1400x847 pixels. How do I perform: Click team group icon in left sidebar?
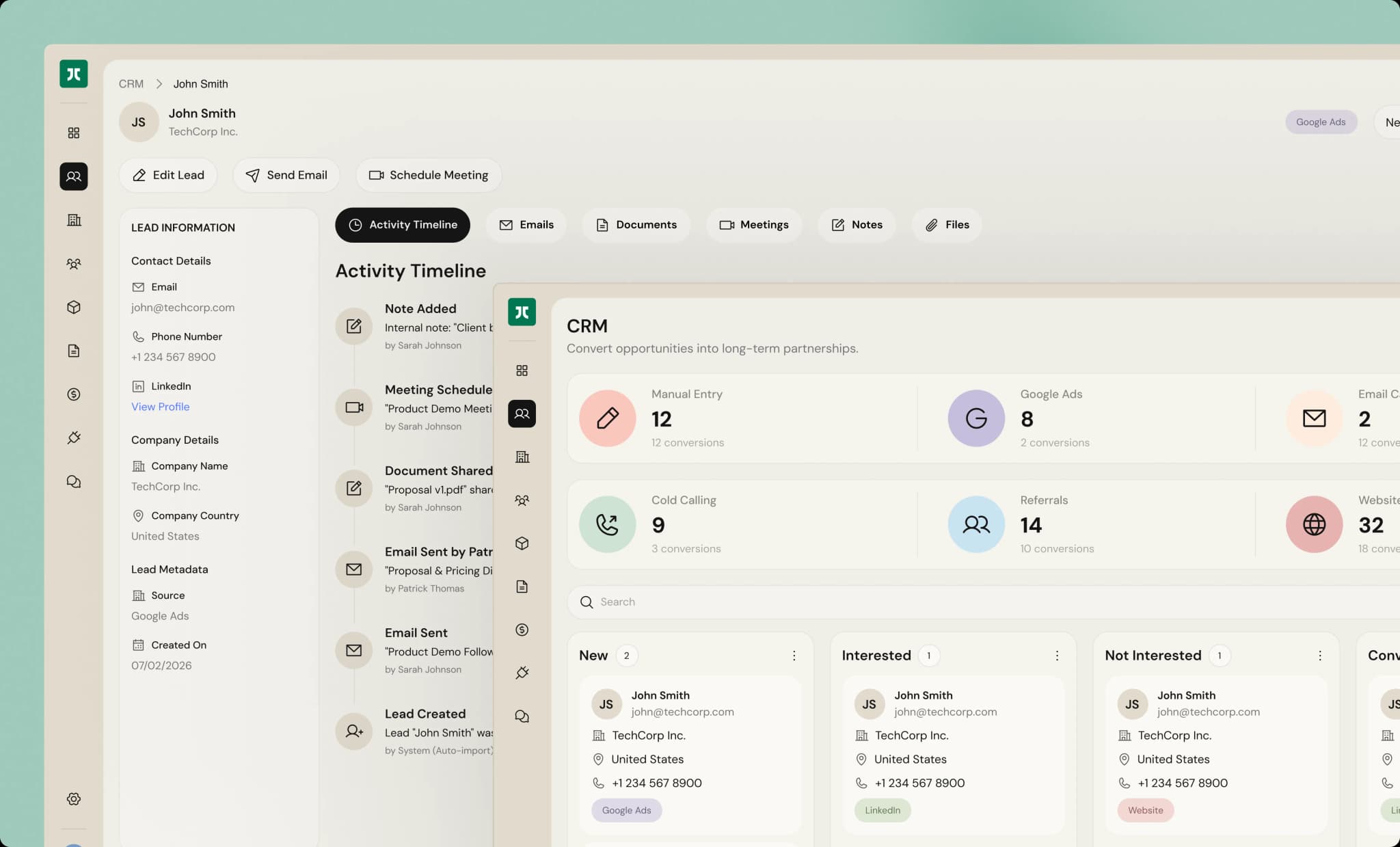click(74, 264)
